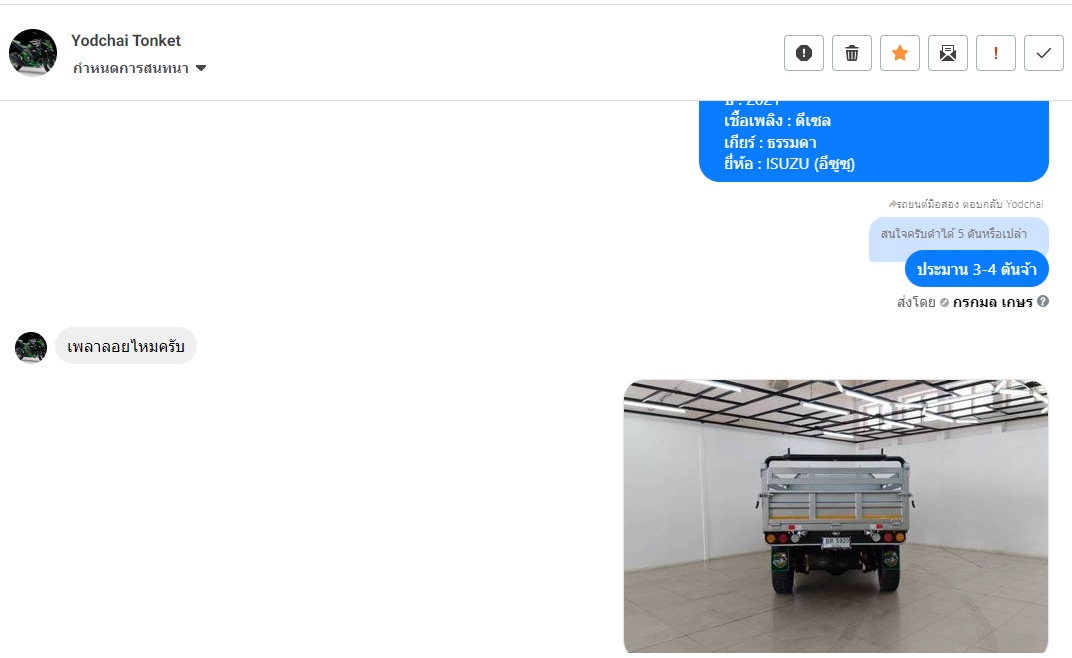Open sender name กรกมล เกษร
The width and height of the screenshot is (1072, 658).
992,302
